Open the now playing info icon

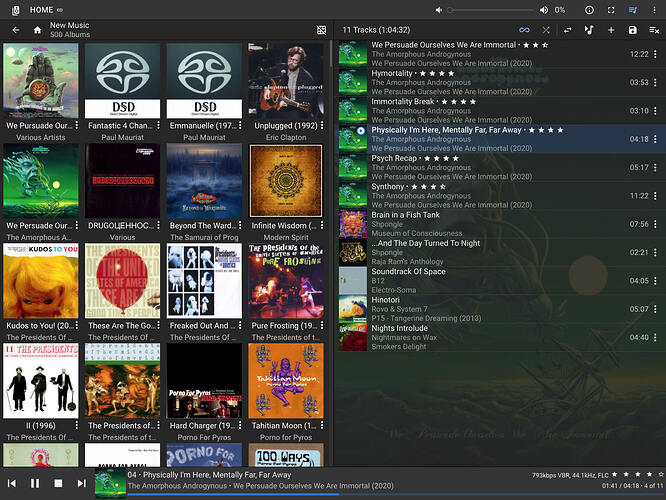pyautogui.click(x=589, y=10)
